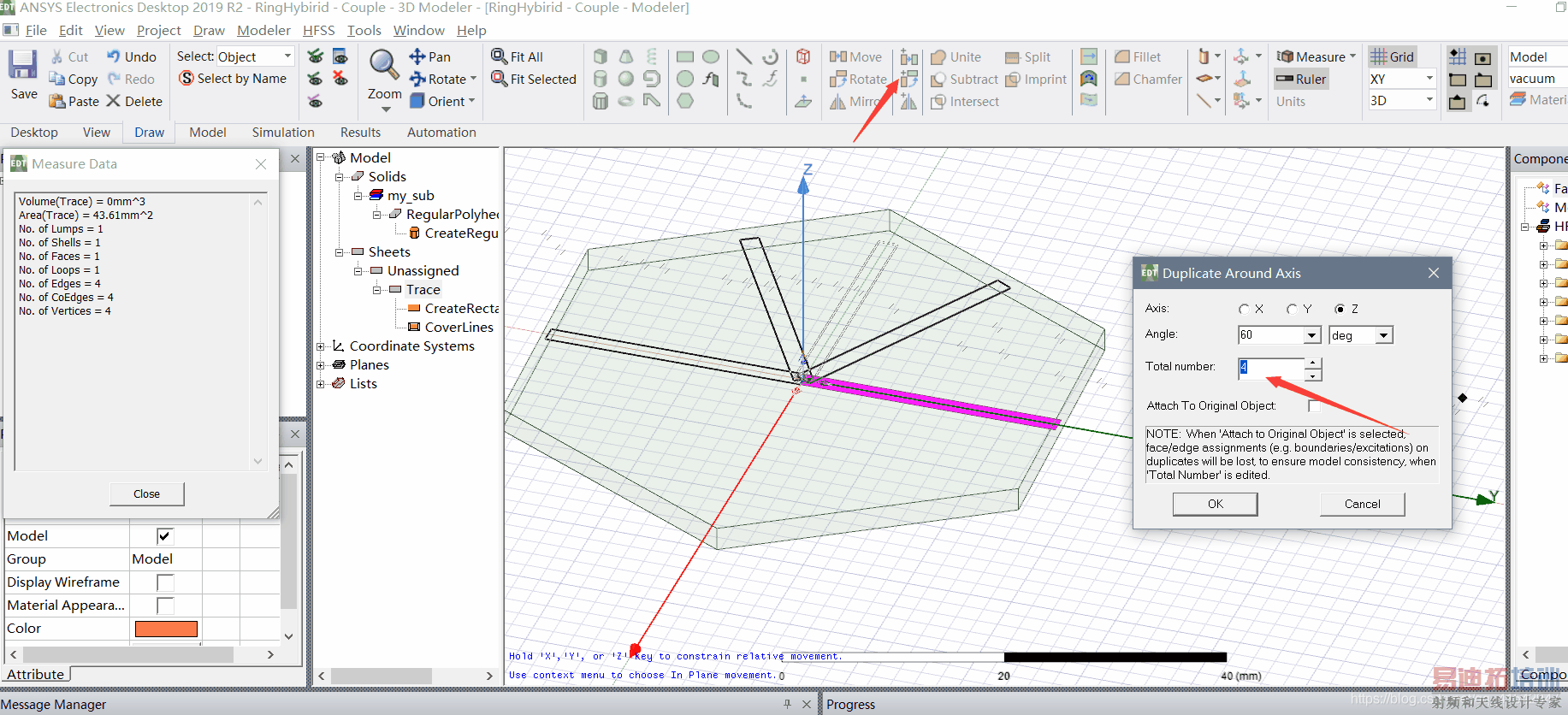Image resolution: width=1568 pixels, height=715 pixels.
Task: Select Trace in the model tree
Action: [x=423, y=290]
